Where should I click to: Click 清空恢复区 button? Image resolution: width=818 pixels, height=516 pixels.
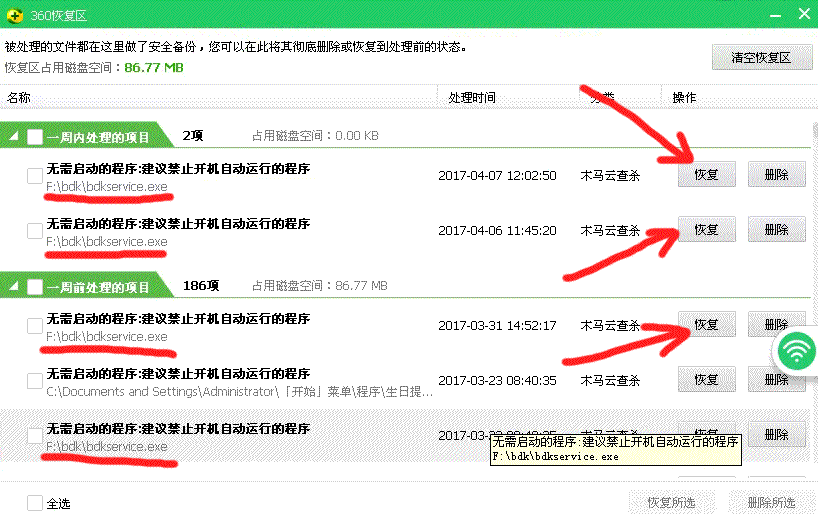pyautogui.click(x=761, y=57)
